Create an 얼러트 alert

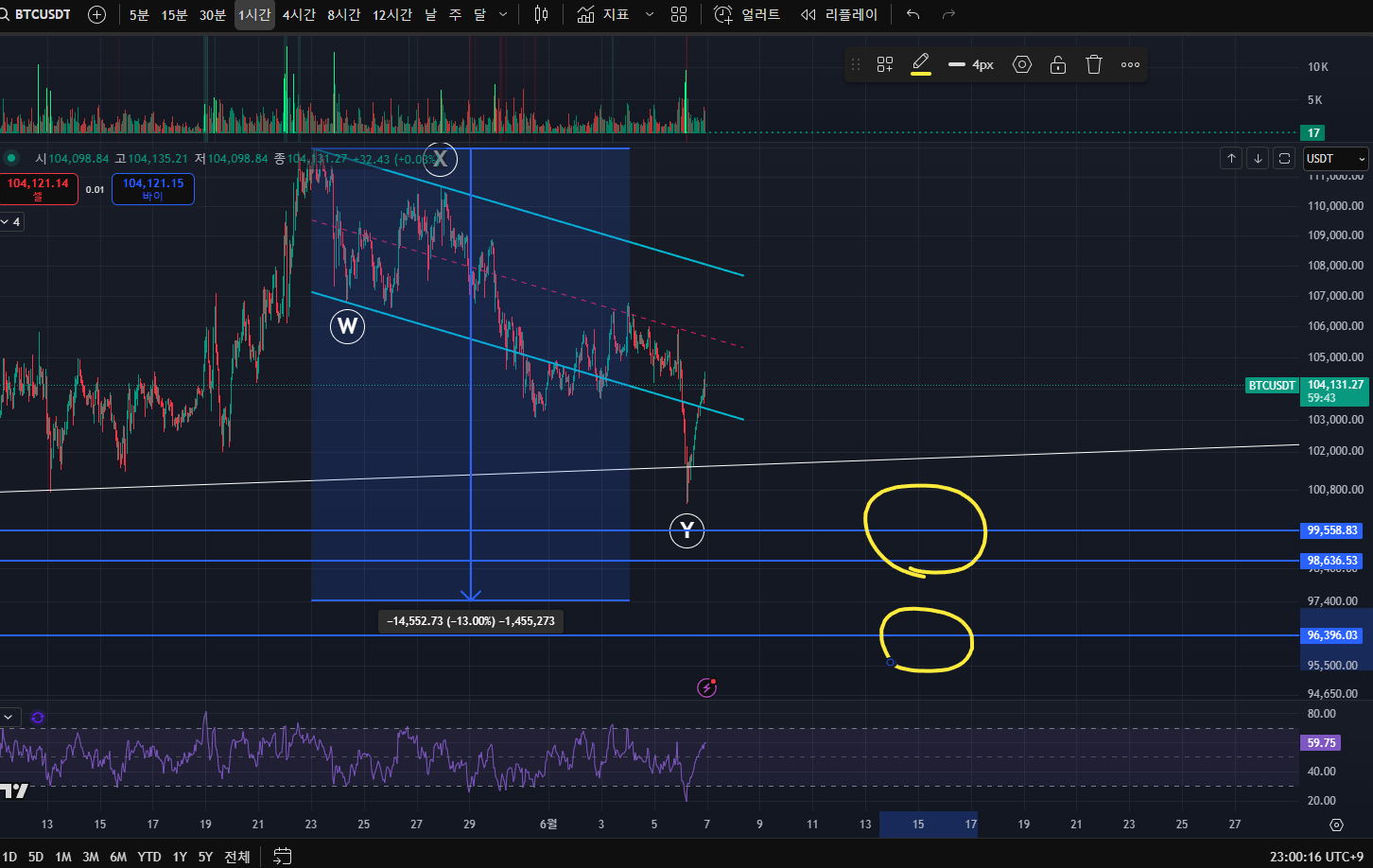(x=747, y=14)
